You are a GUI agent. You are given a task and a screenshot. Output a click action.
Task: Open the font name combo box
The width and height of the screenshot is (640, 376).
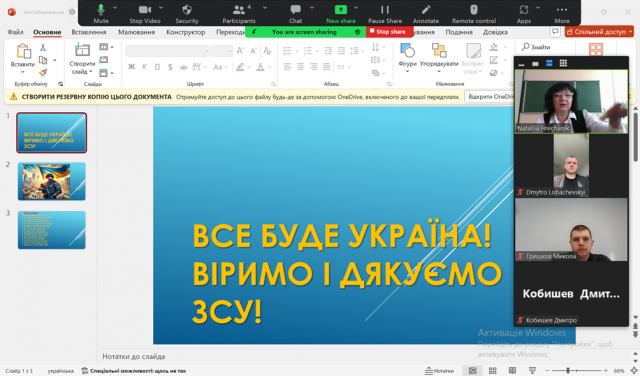[168, 51]
